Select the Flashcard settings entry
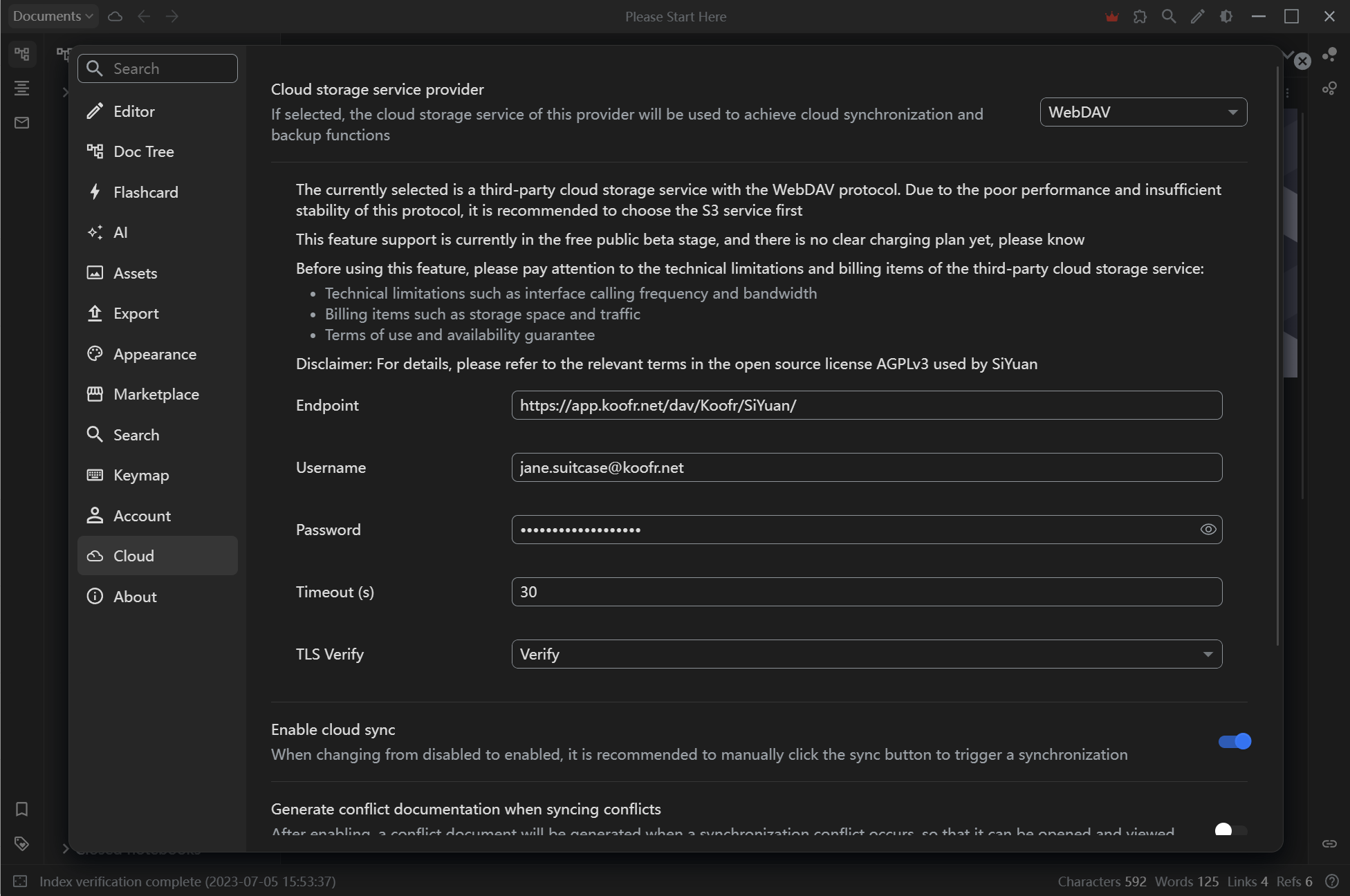The width and height of the screenshot is (1350, 896). (157, 192)
